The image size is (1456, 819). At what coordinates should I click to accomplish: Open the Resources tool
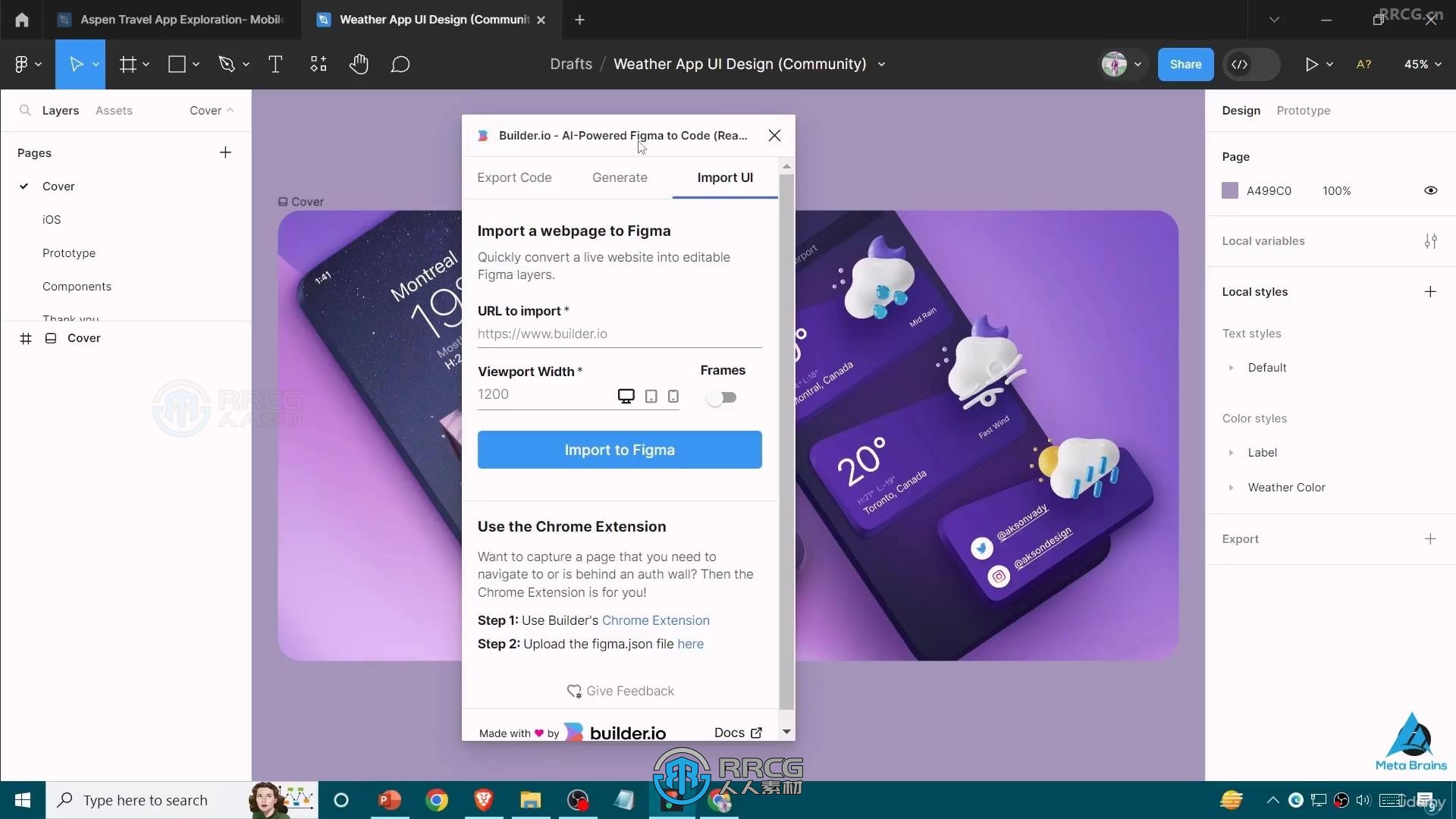pyautogui.click(x=318, y=64)
